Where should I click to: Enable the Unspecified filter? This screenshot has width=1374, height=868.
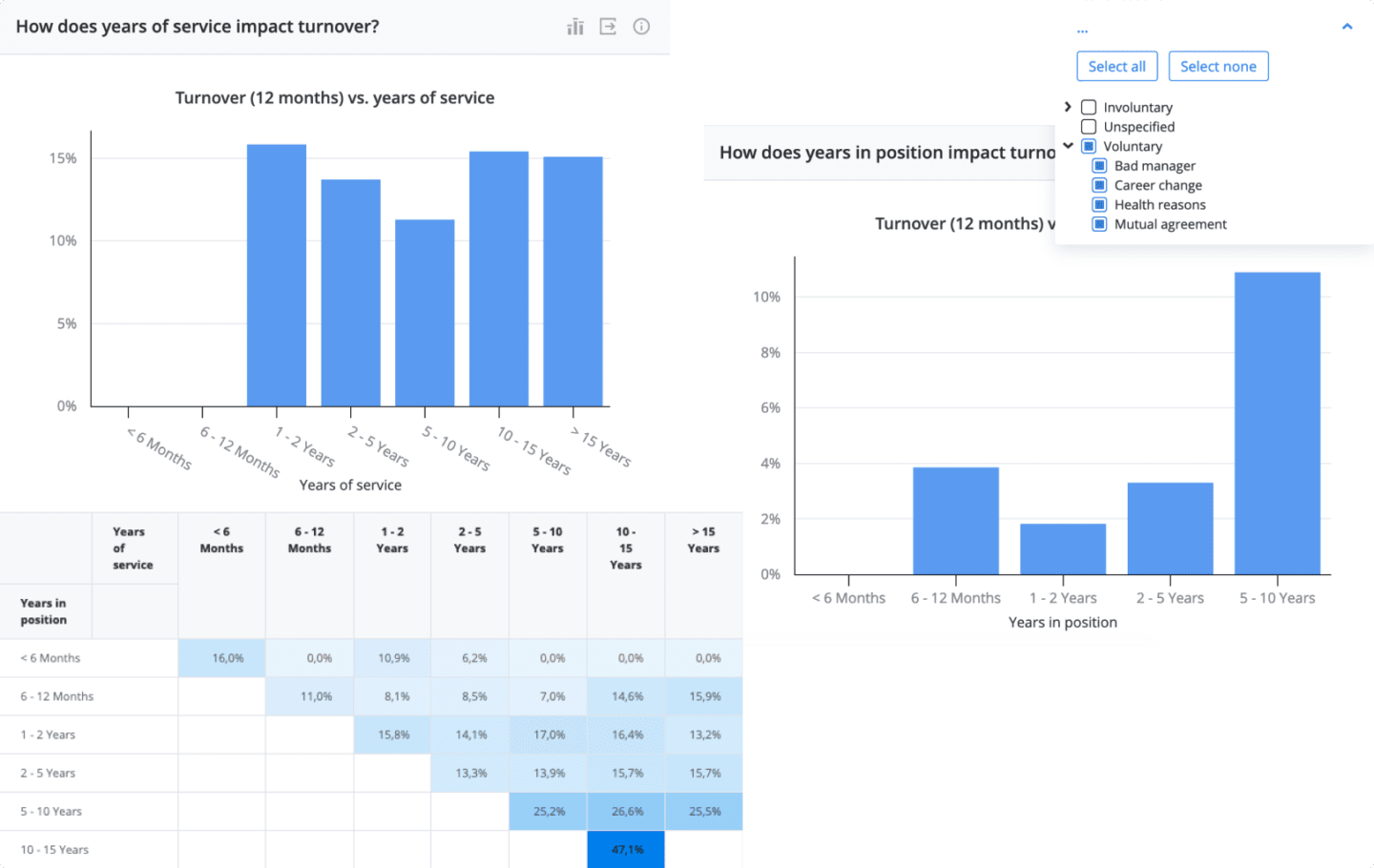(x=1088, y=126)
